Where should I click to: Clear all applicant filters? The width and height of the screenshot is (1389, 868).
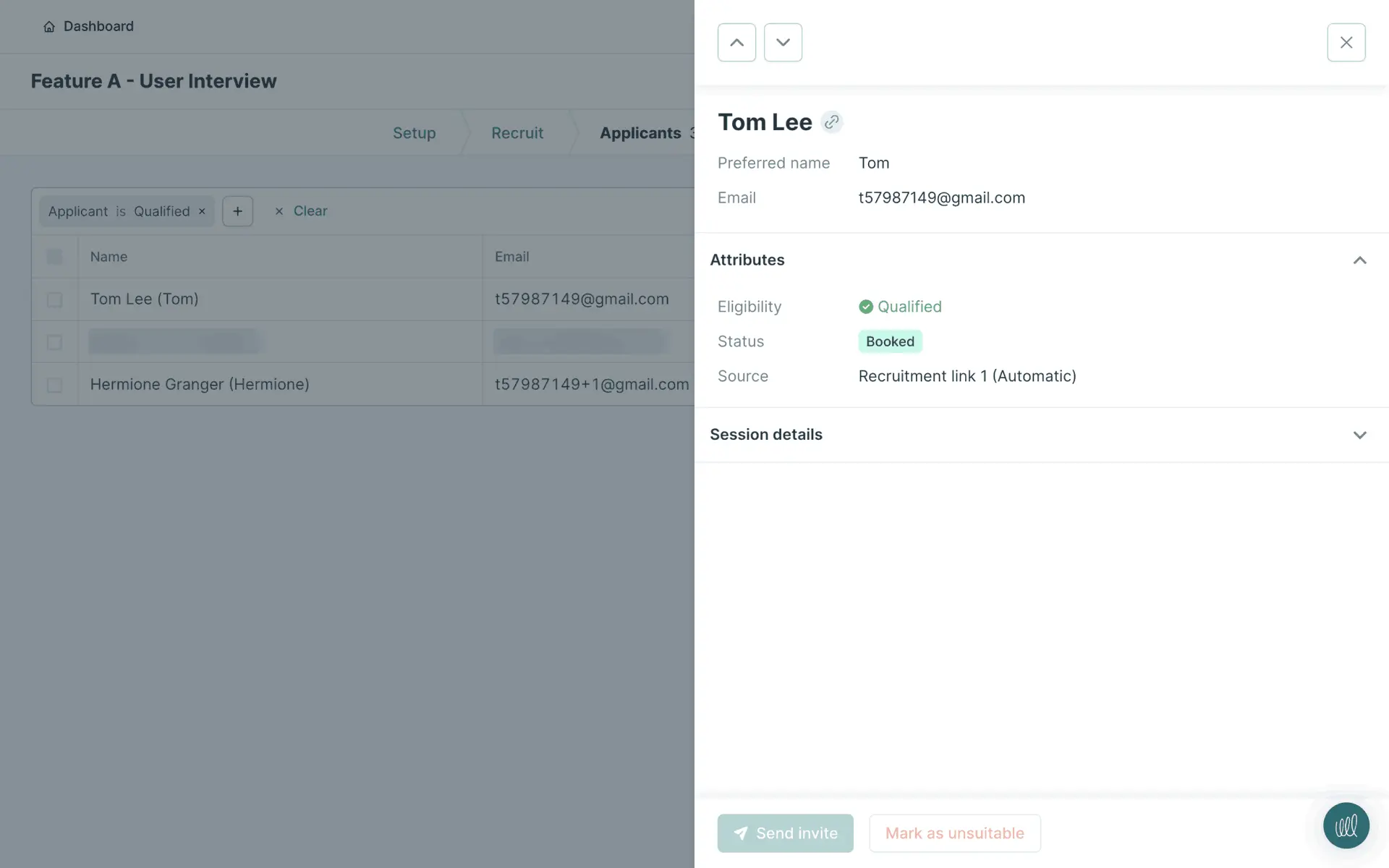pos(302,211)
